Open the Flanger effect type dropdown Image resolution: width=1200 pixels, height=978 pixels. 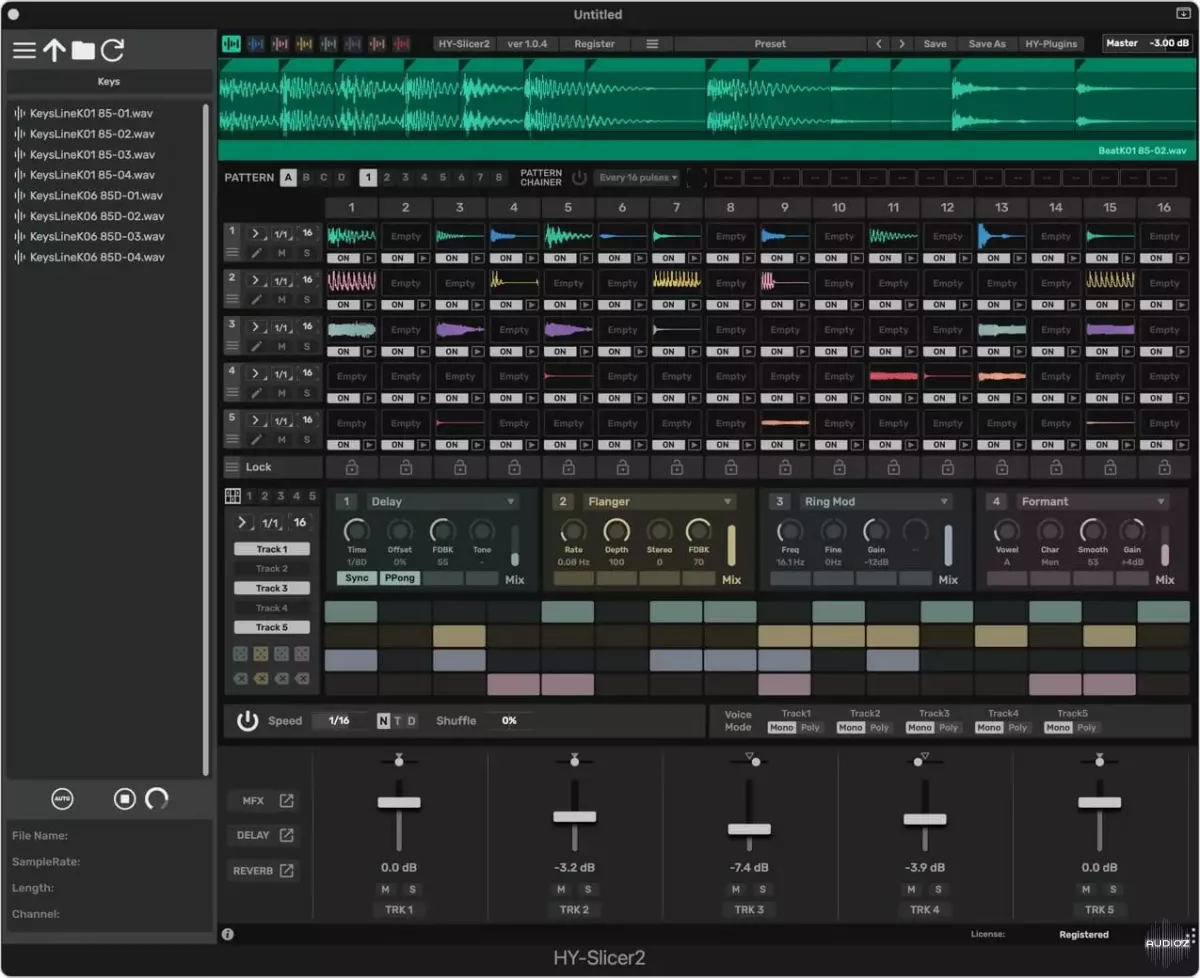(660, 502)
